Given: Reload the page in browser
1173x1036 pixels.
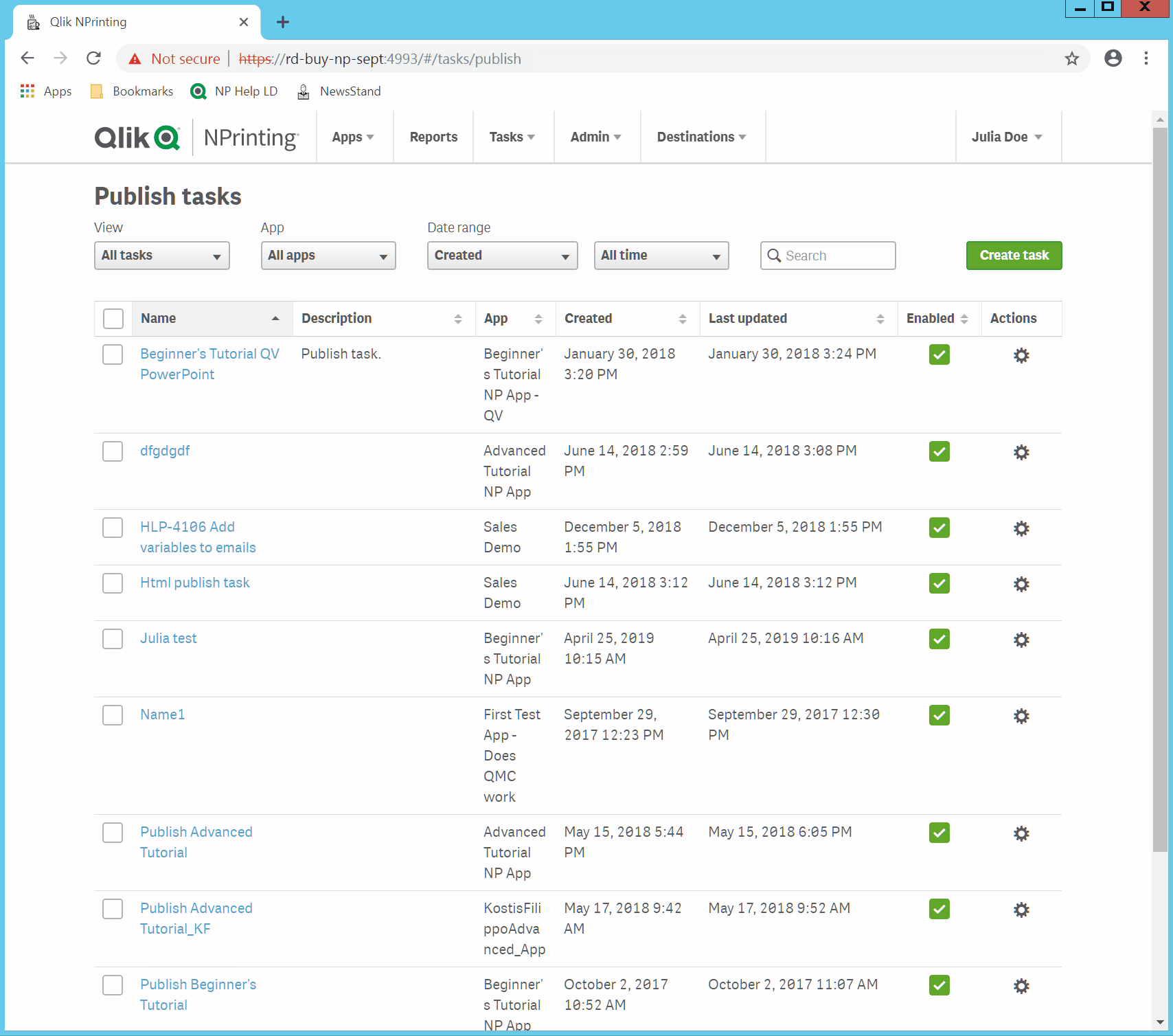Looking at the screenshot, I should pyautogui.click(x=94, y=58).
